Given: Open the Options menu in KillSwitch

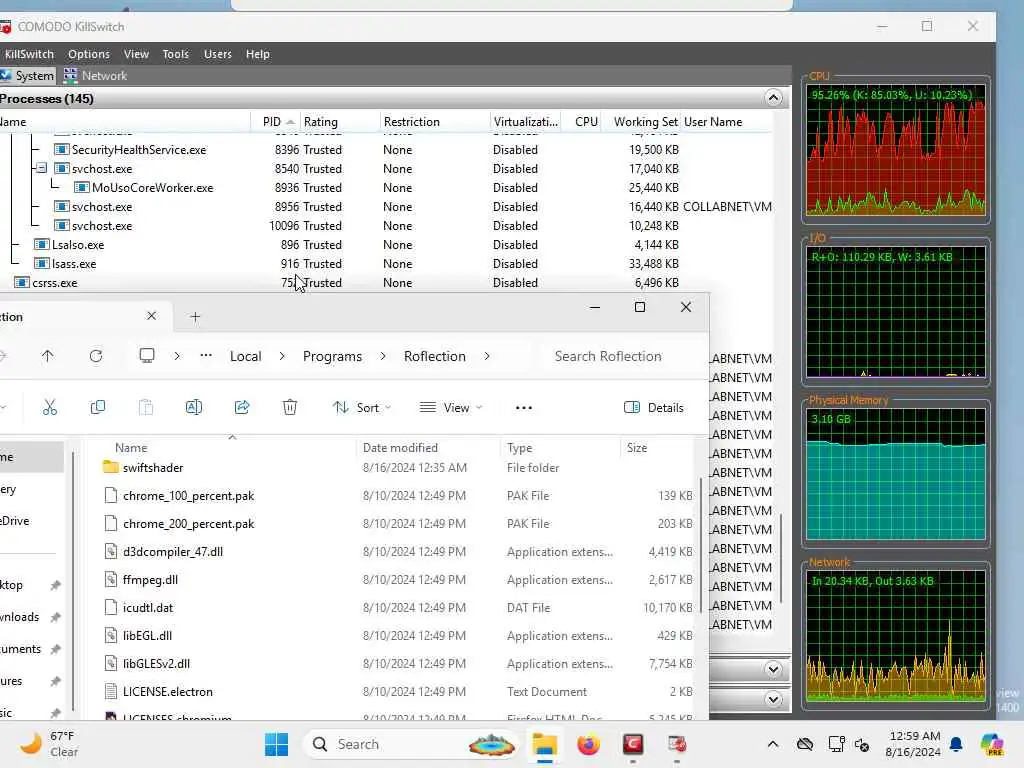Looking at the screenshot, I should pyautogui.click(x=89, y=54).
